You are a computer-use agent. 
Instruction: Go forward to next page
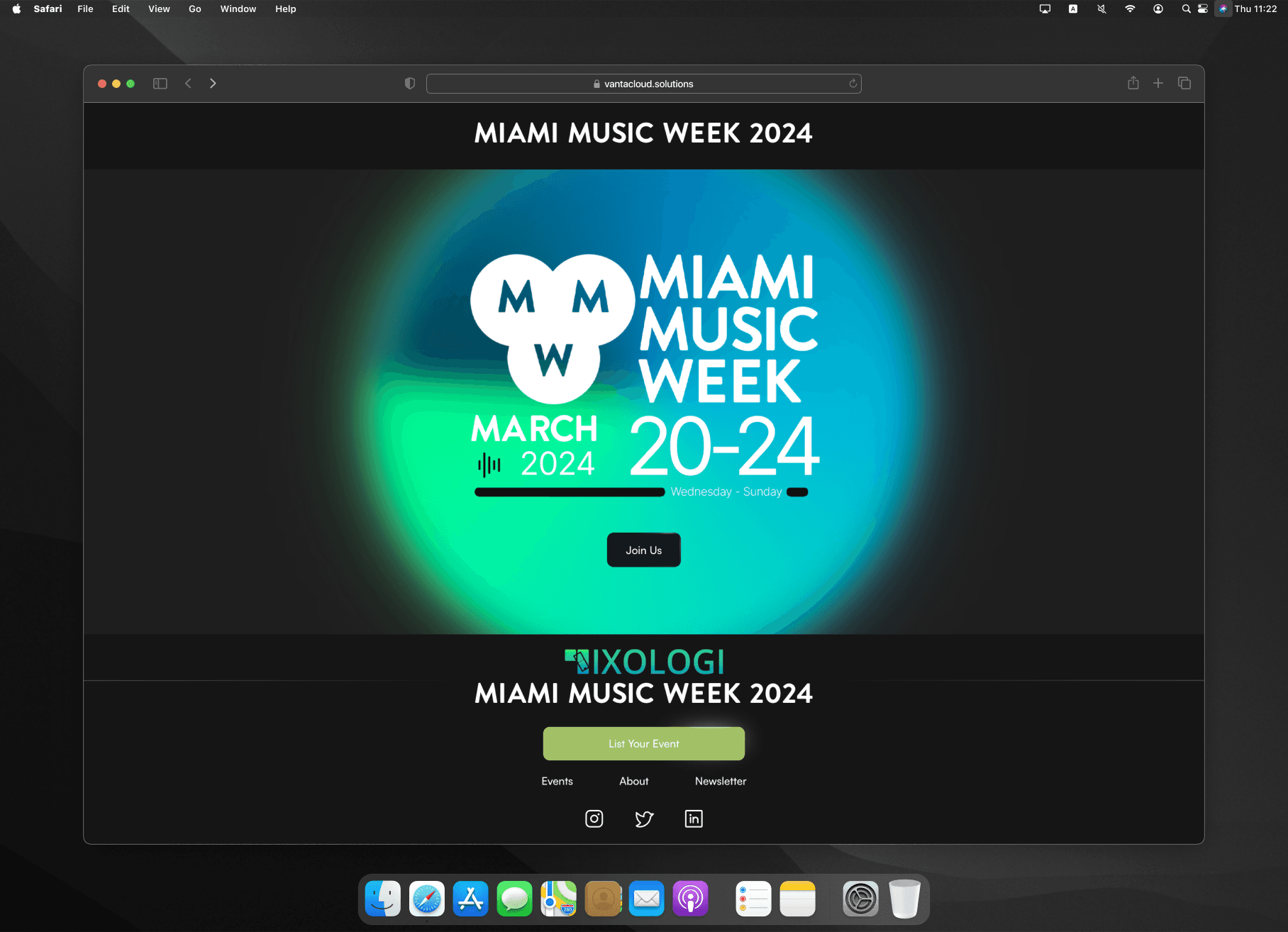(213, 84)
